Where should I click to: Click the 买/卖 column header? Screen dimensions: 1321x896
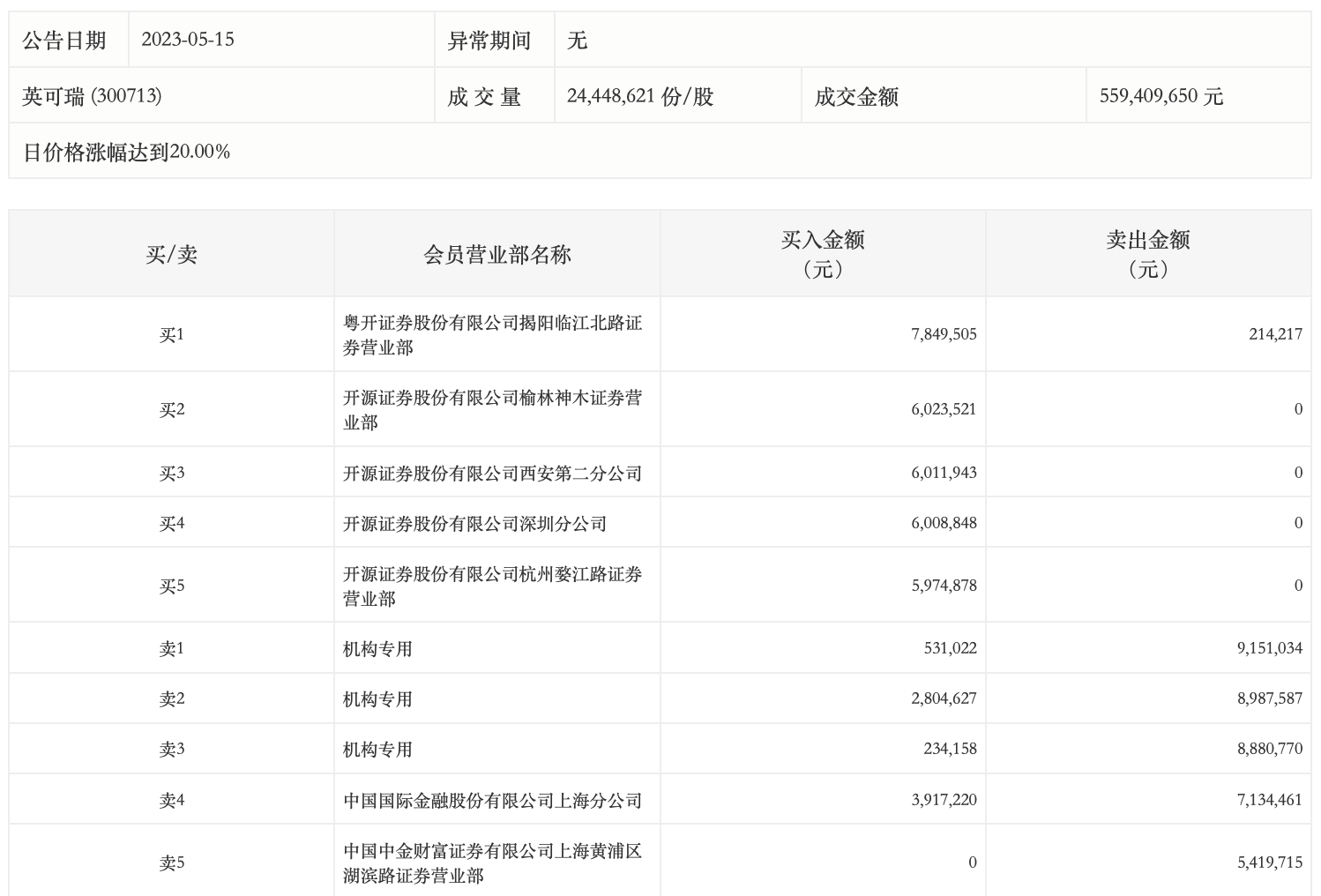pos(171,255)
